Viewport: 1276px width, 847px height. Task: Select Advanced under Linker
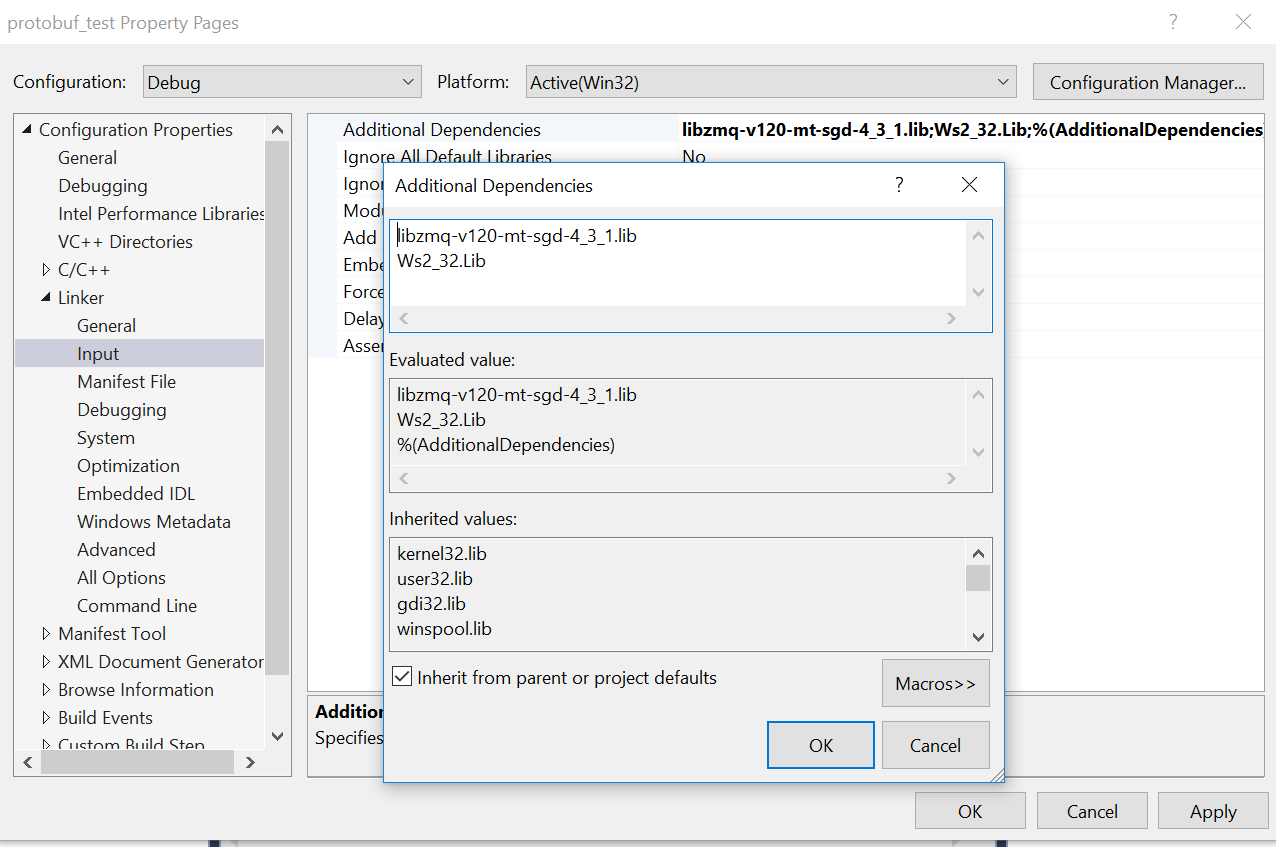point(116,550)
